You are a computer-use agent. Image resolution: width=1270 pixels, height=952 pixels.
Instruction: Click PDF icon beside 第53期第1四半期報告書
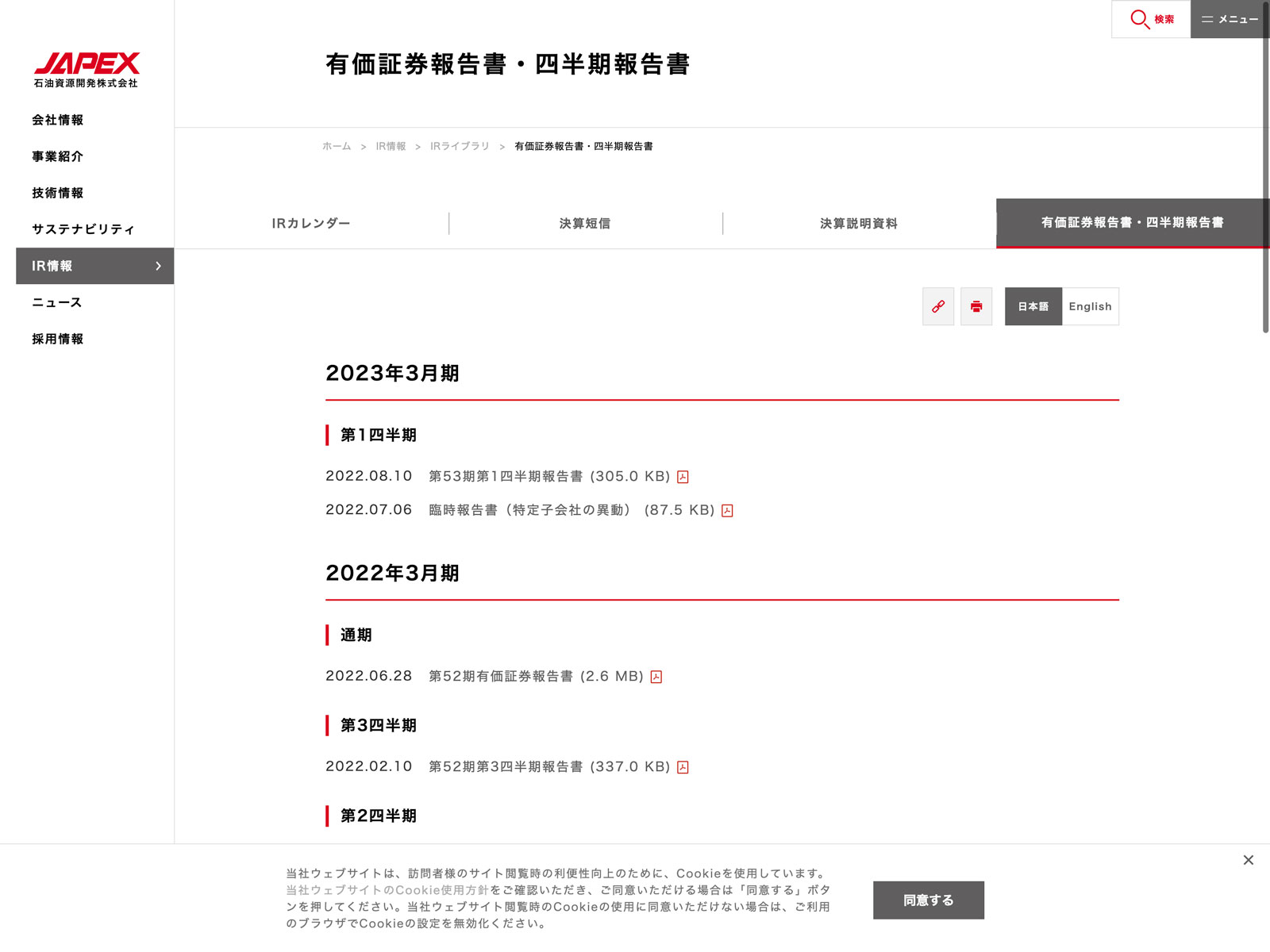(683, 477)
